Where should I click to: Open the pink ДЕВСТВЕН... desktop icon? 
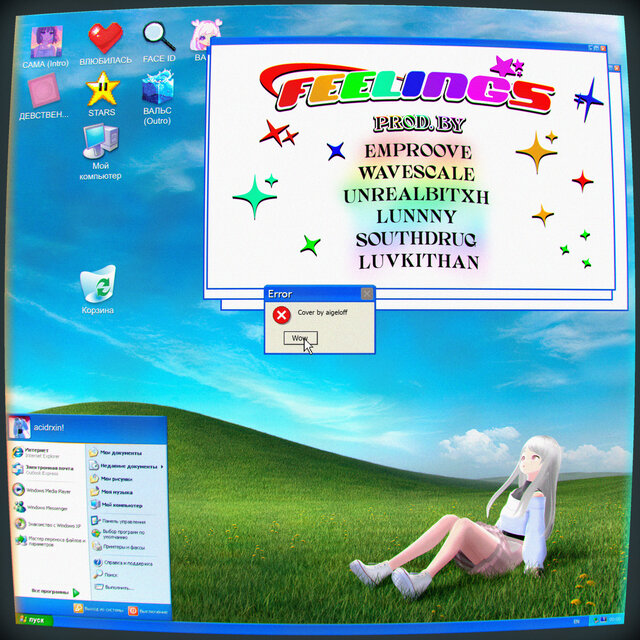click(44, 96)
